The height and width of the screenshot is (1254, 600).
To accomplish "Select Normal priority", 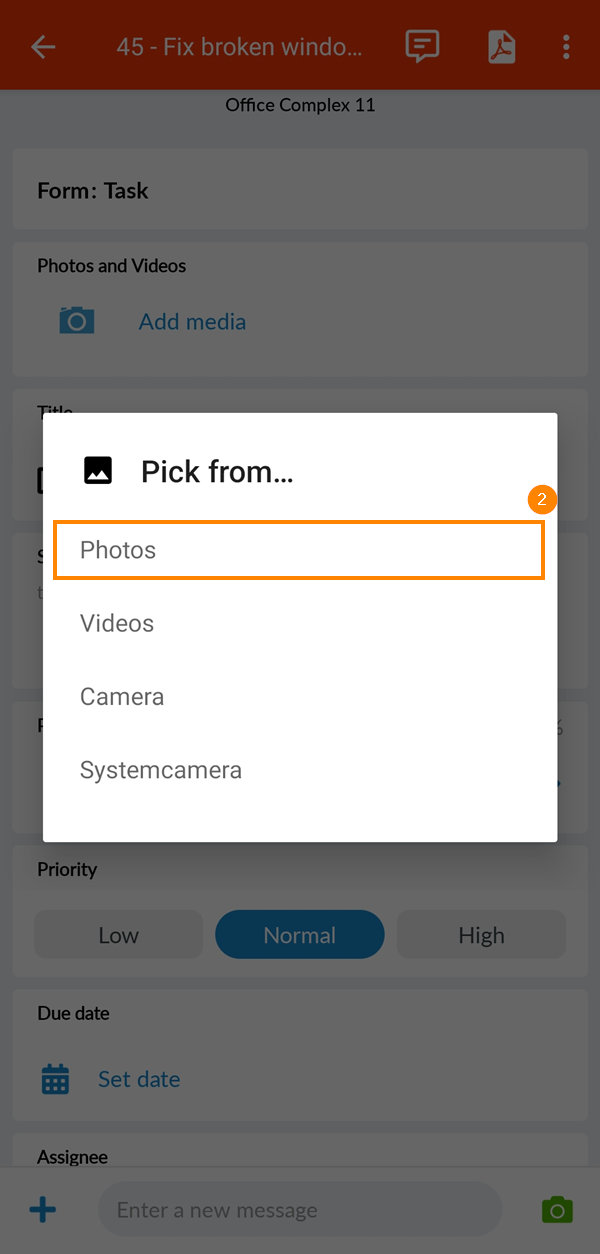I will pyautogui.click(x=299, y=934).
